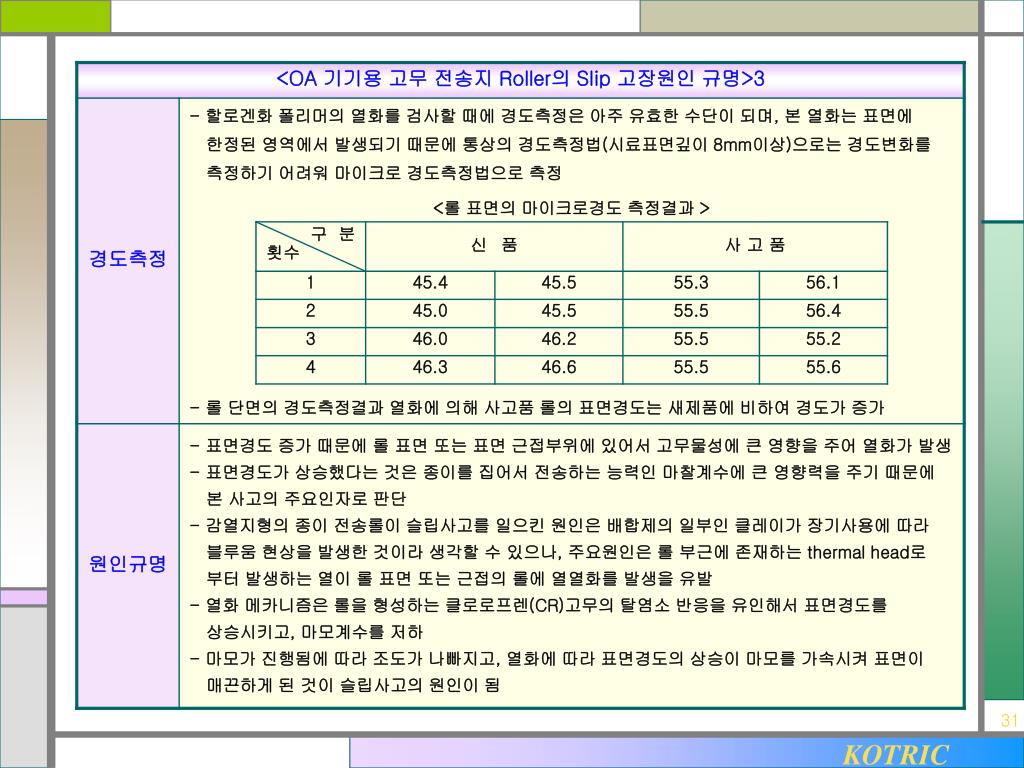Click the 횟수 label in table corner
1024x768 pixels.
(x=283, y=252)
